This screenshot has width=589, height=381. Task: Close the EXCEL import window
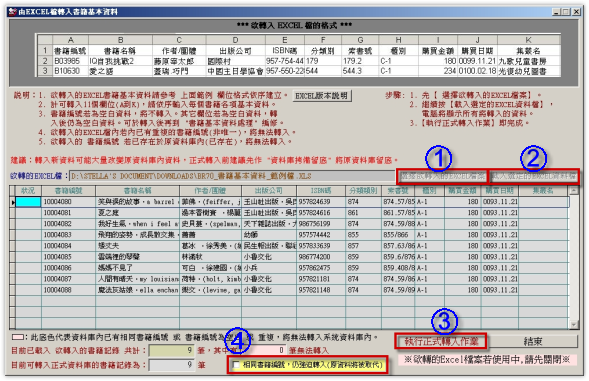[x=576, y=12]
